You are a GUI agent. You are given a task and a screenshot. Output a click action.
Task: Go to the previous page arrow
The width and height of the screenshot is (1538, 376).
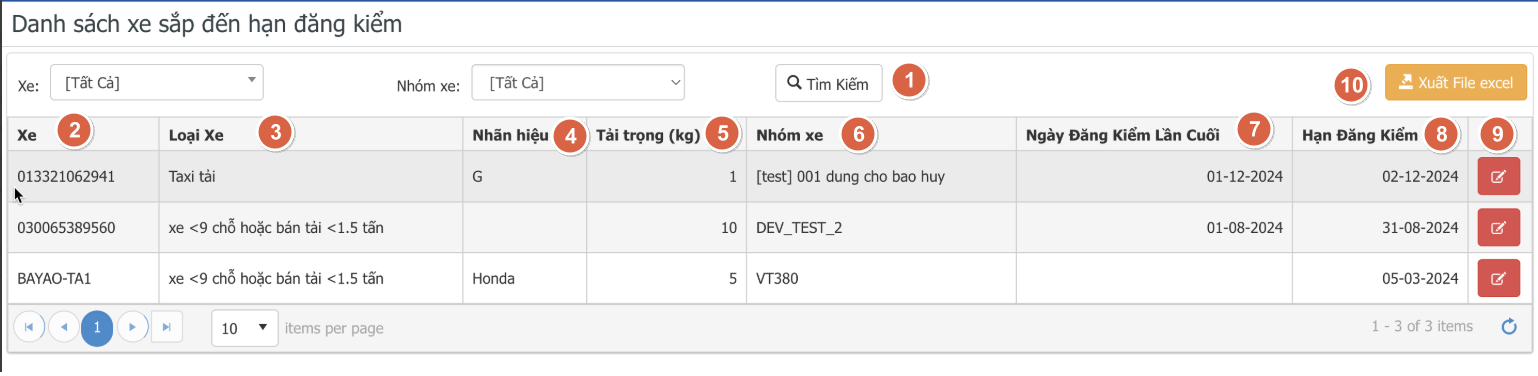click(x=63, y=328)
